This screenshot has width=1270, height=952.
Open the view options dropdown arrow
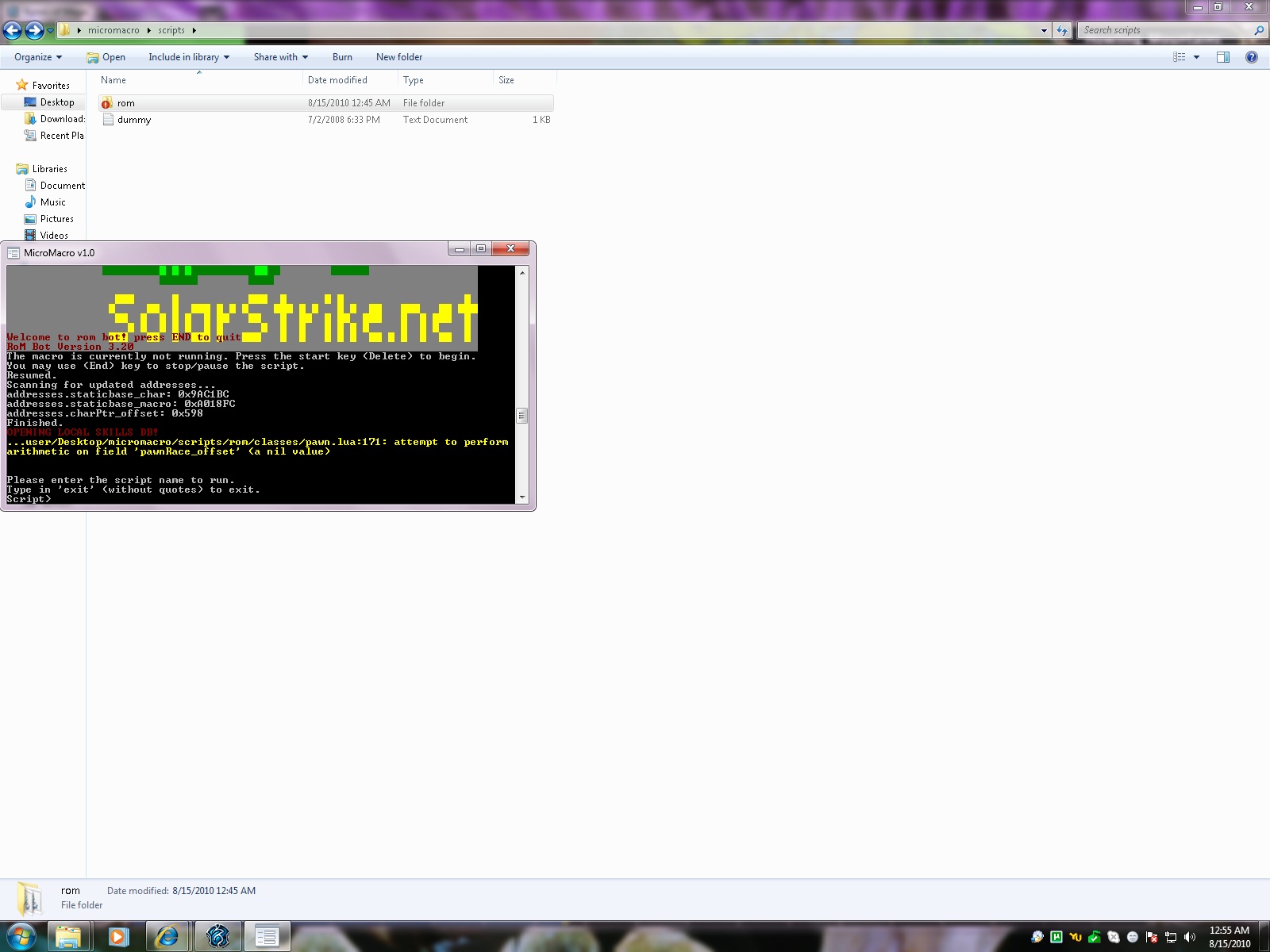pyautogui.click(x=1196, y=57)
